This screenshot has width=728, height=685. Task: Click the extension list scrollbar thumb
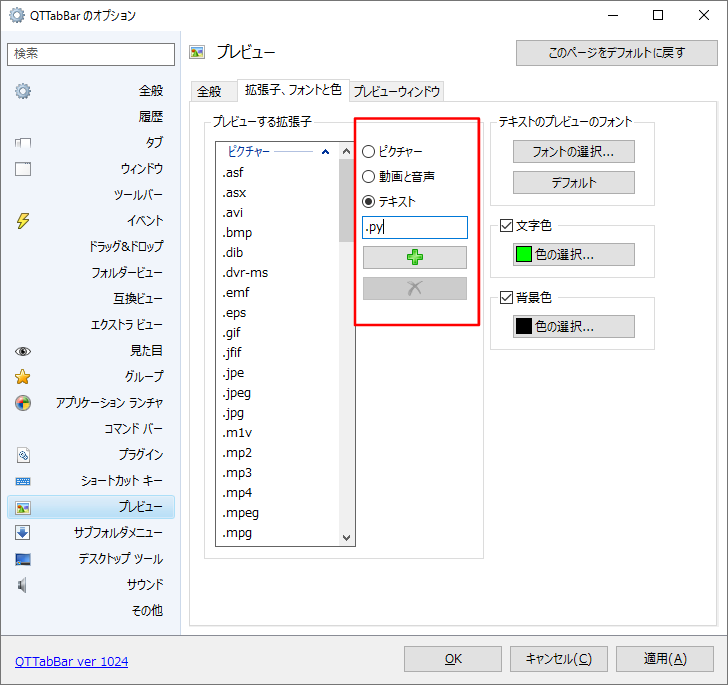[x=346, y=201]
